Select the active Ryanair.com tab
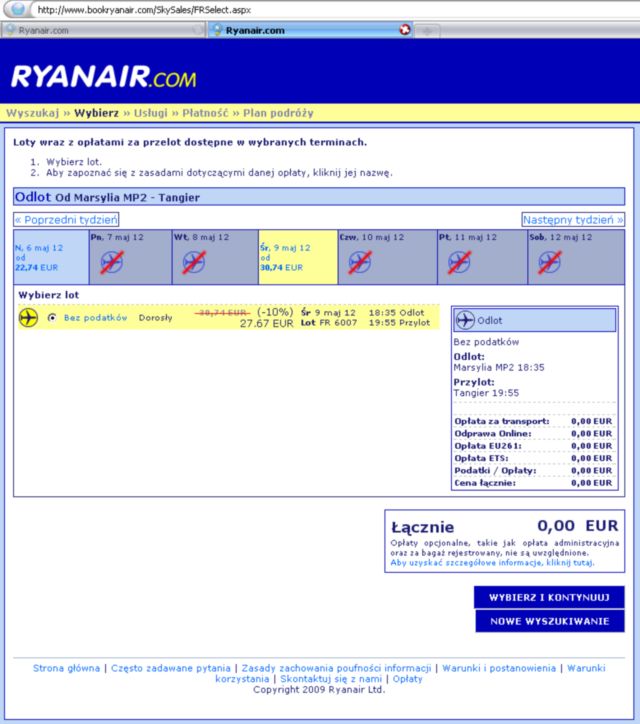 click(310, 30)
